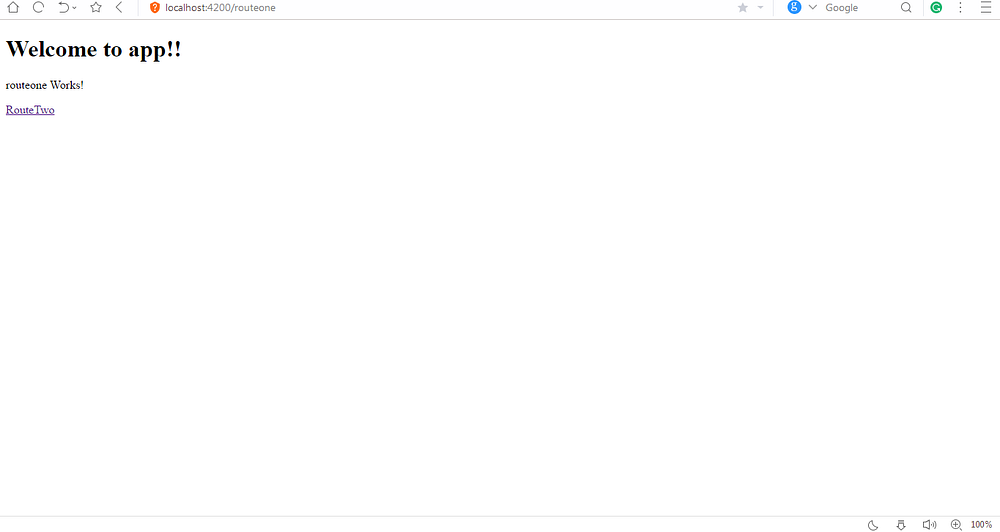Click the 100% zoom level value

pos(981,525)
